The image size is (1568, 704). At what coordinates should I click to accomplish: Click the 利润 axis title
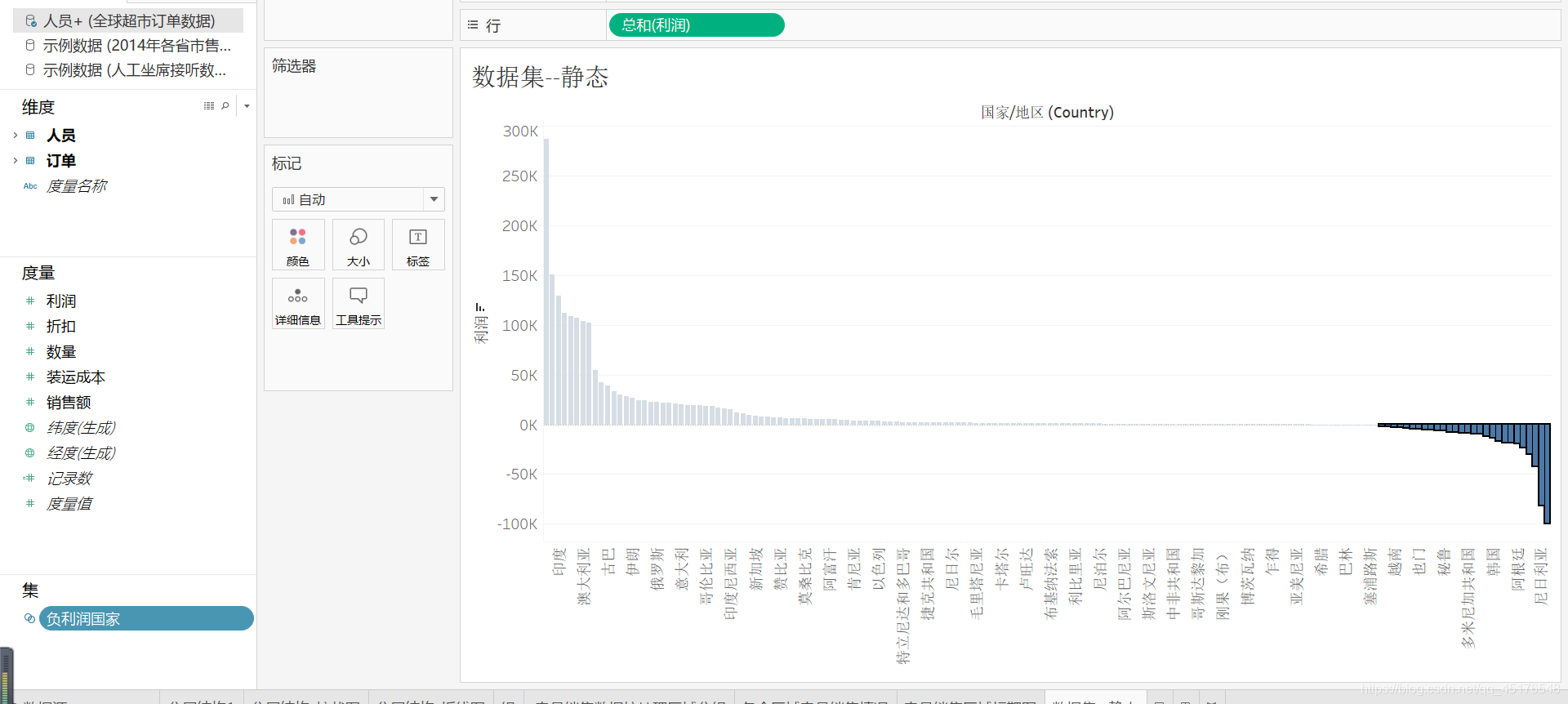[x=481, y=329]
